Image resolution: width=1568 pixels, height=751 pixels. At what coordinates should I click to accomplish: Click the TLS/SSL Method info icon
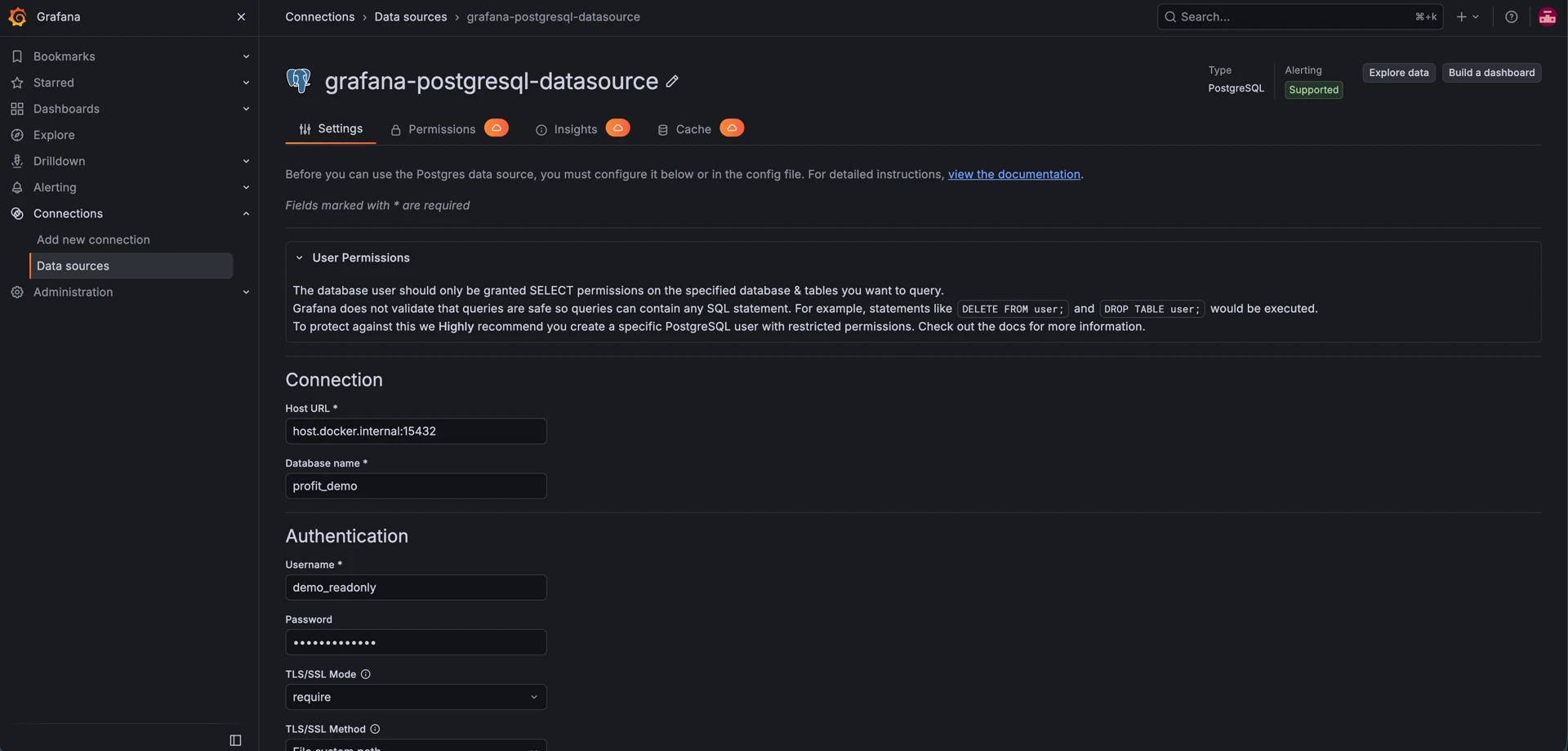click(375, 729)
